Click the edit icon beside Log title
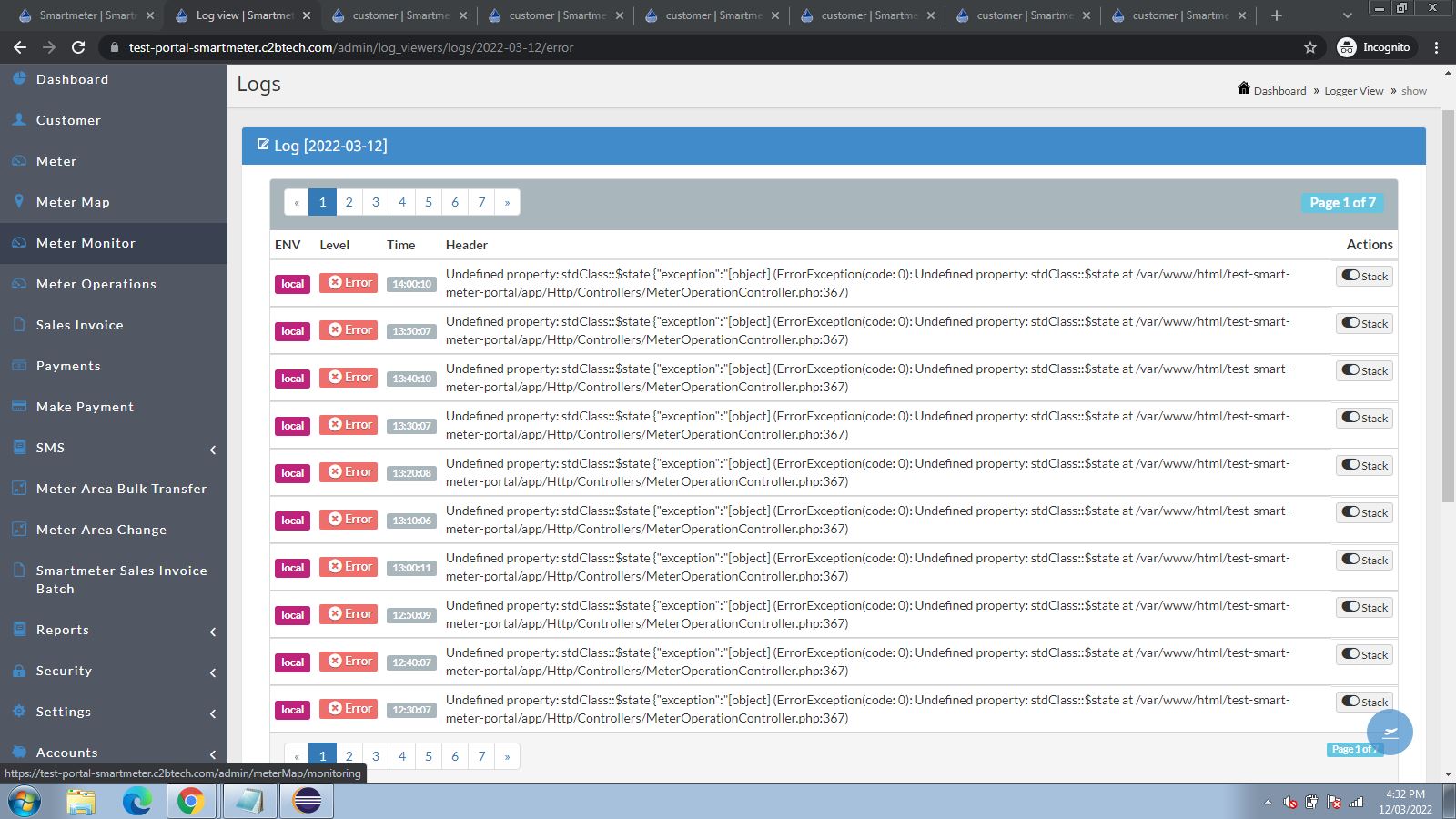This screenshot has height=819, width=1456. (x=263, y=144)
